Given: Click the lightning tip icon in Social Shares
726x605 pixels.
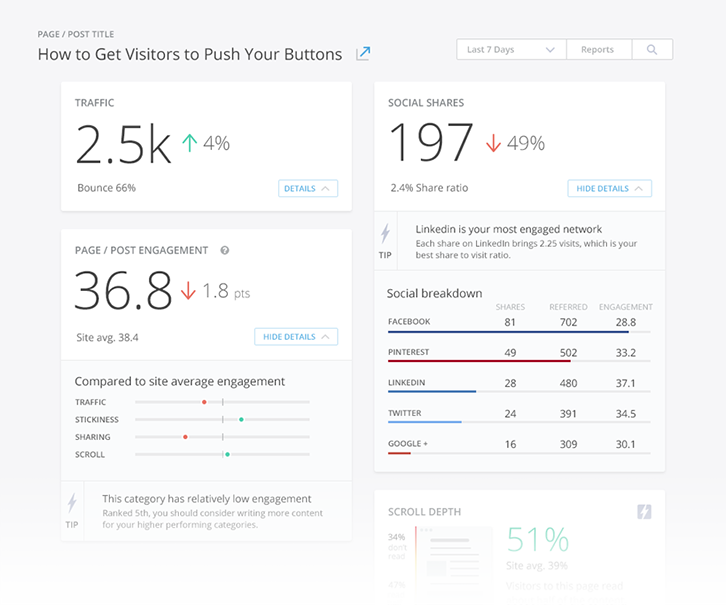Looking at the screenshot, I should coord(385,235).
